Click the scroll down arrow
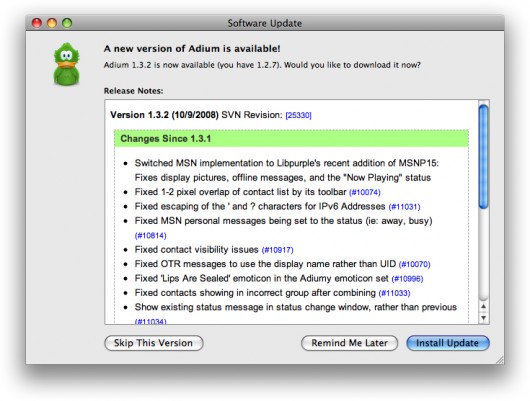This screenshot has width=530, height=401. (483, 318)
